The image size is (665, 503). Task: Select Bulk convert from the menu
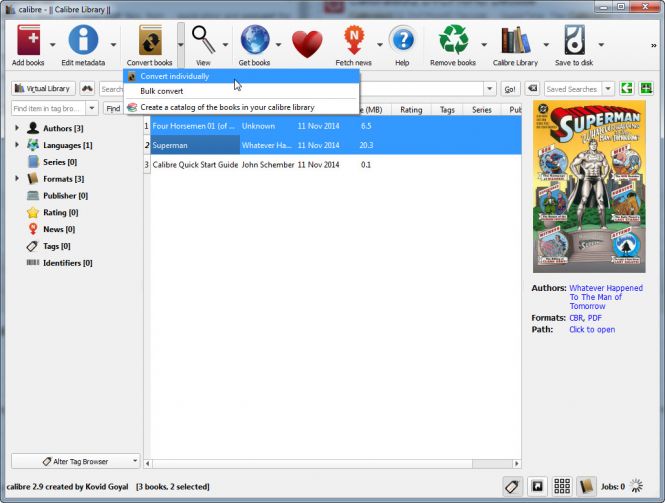tap(161, 91)
